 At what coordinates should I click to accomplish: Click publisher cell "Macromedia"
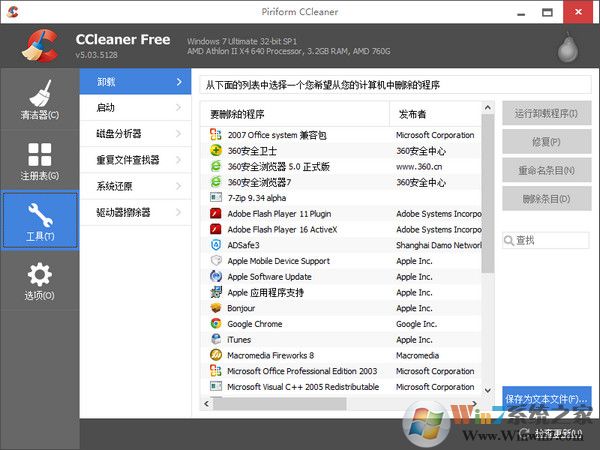(x=417, y=355)
